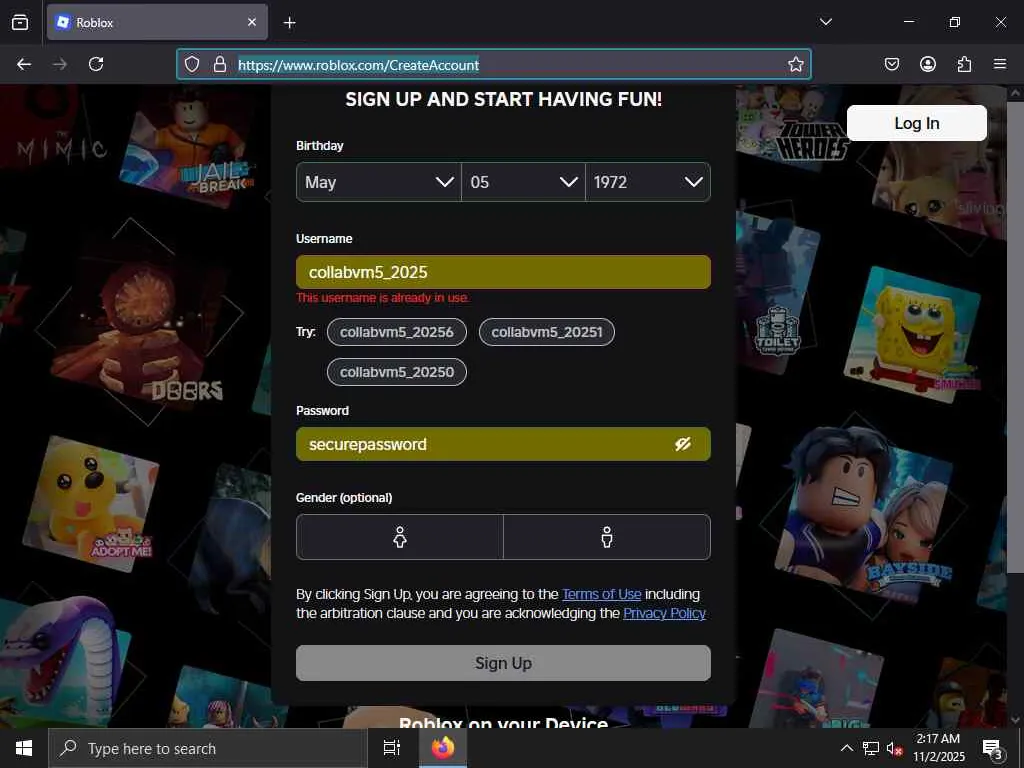
Task: Click the taskbar search box
Action: pyautogui.click(x=208, y=748)
